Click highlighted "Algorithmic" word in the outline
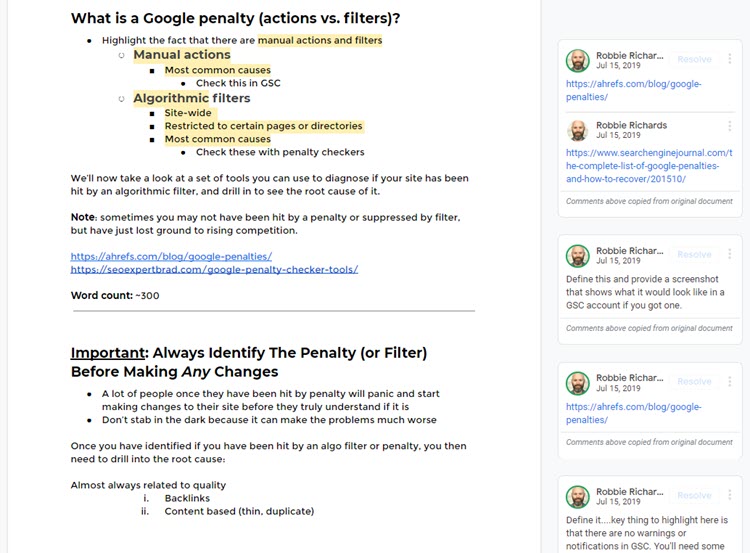The height and width of the screenshot is (553, 750). click(x=171, y=98)
